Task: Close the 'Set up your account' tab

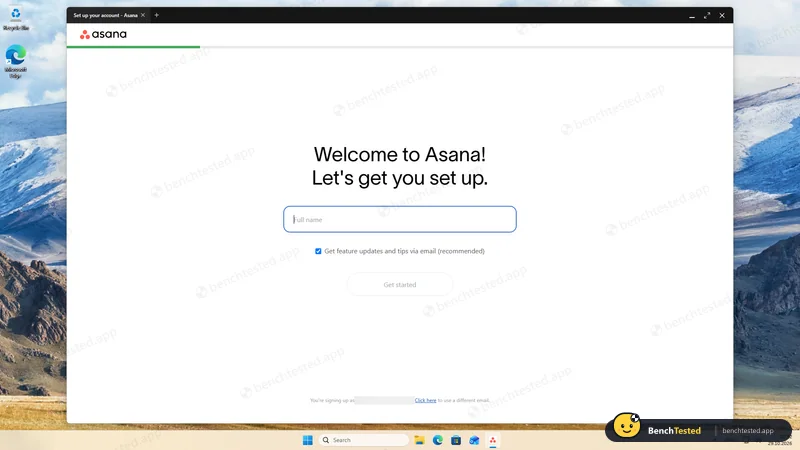Action: tap(143, 15)
